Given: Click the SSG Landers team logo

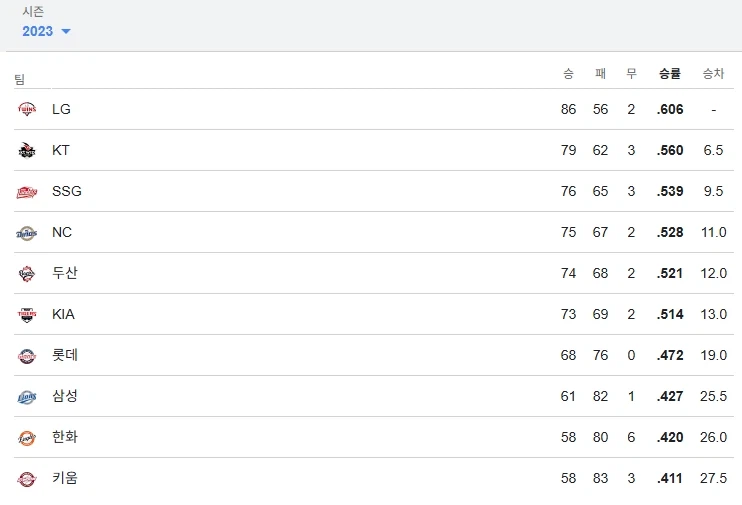Looking at the screenshot, I should pyautogui.click(x=26, y=191).
